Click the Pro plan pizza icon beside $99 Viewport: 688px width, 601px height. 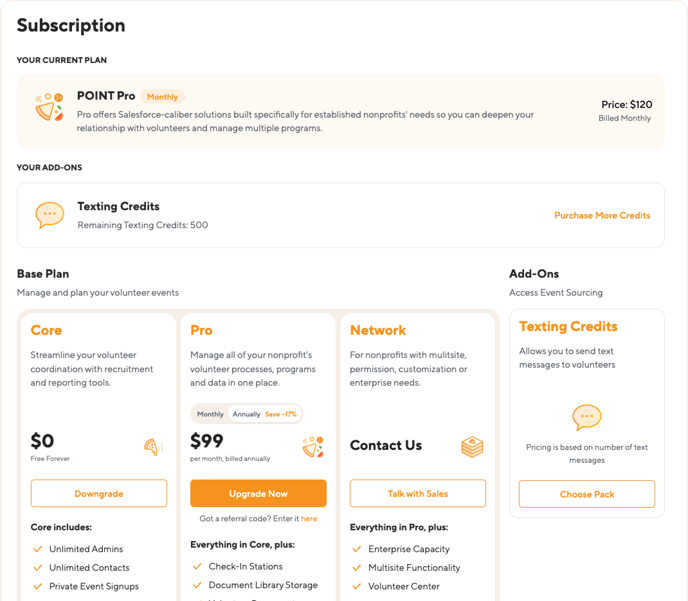click(313, 447)
